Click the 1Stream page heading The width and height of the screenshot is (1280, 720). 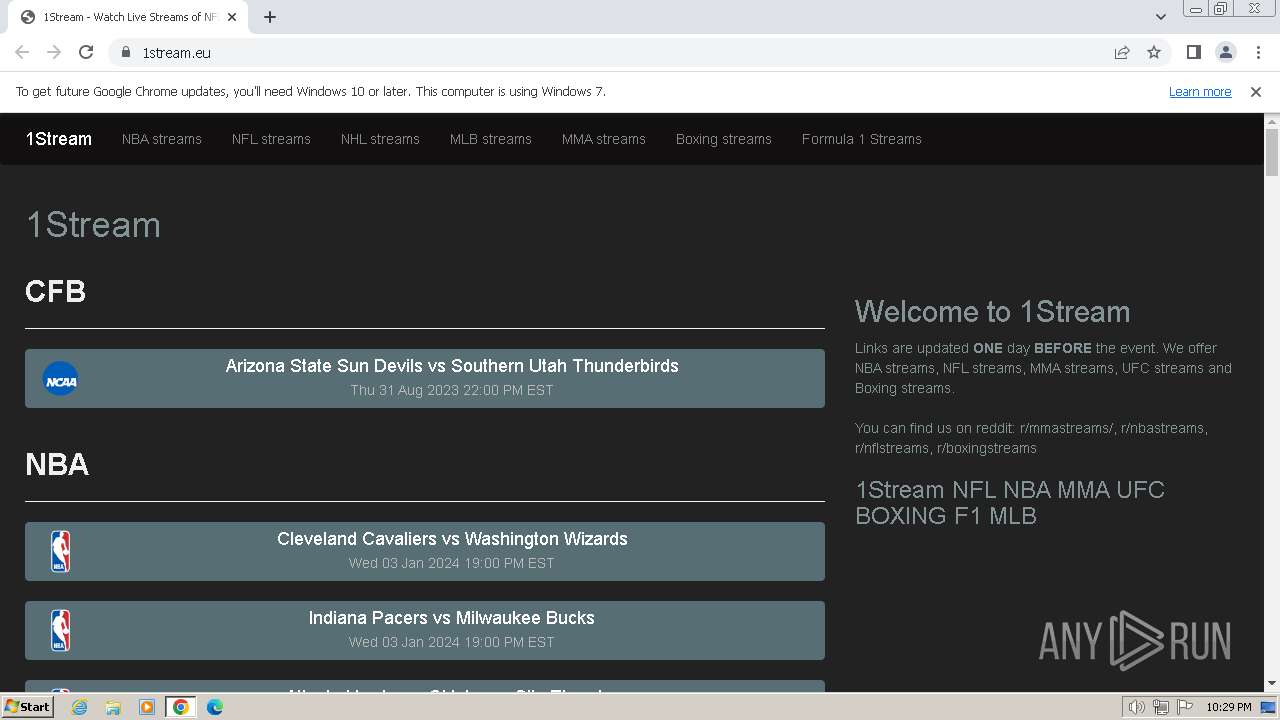pyautogui.click(x=93, y=225)
